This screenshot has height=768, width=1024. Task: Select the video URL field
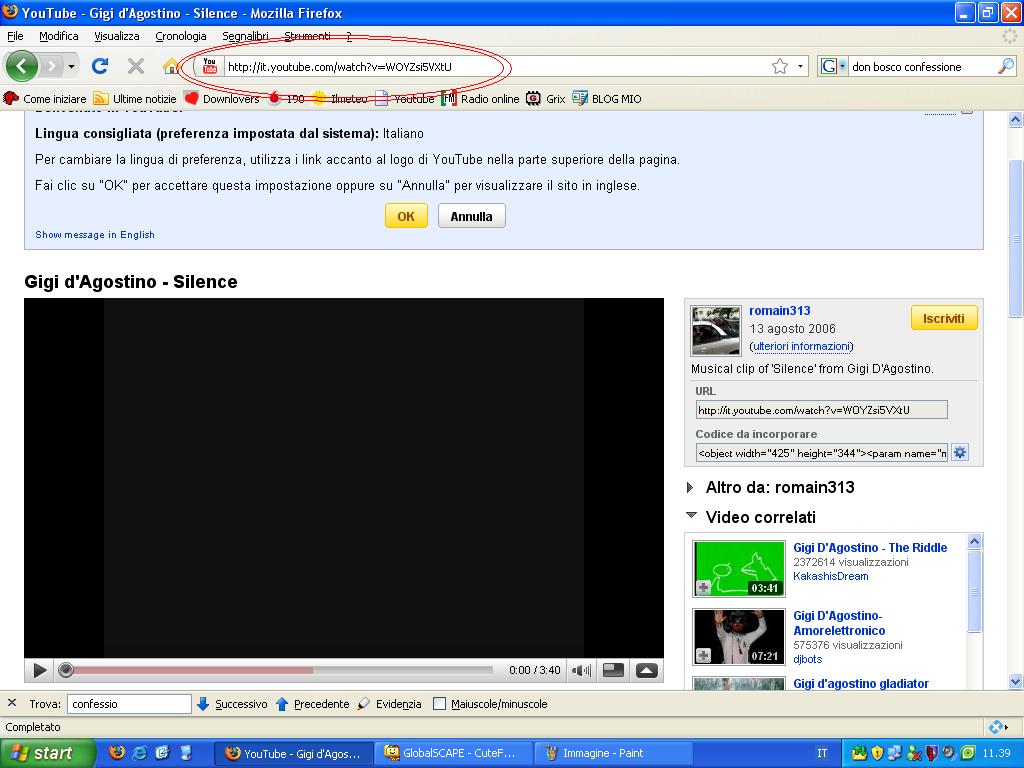[x=822, y=410]
